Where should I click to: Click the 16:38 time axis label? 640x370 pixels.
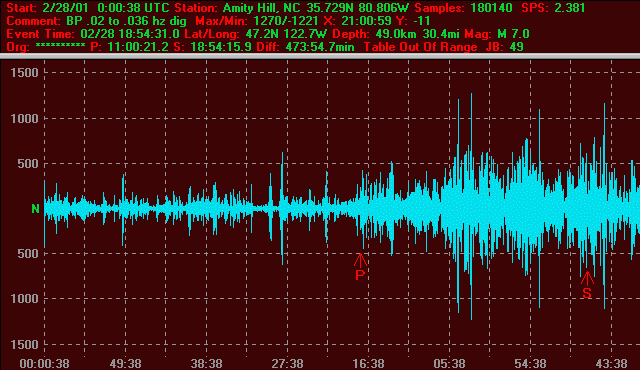[369, 363]
